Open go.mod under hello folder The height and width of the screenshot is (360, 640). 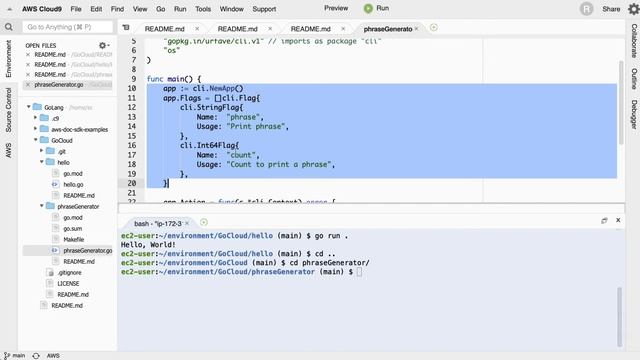[73, 173]
